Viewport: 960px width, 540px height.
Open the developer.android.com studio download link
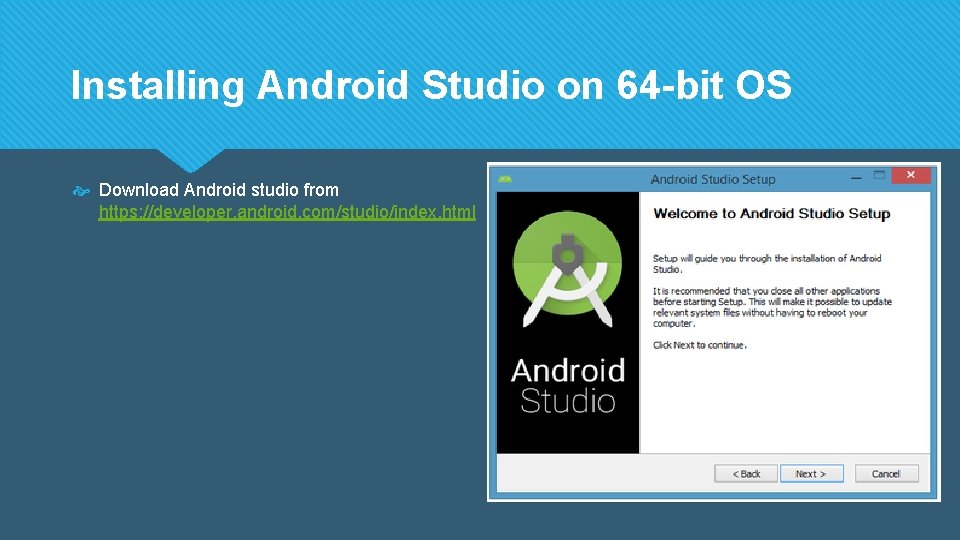287,212
